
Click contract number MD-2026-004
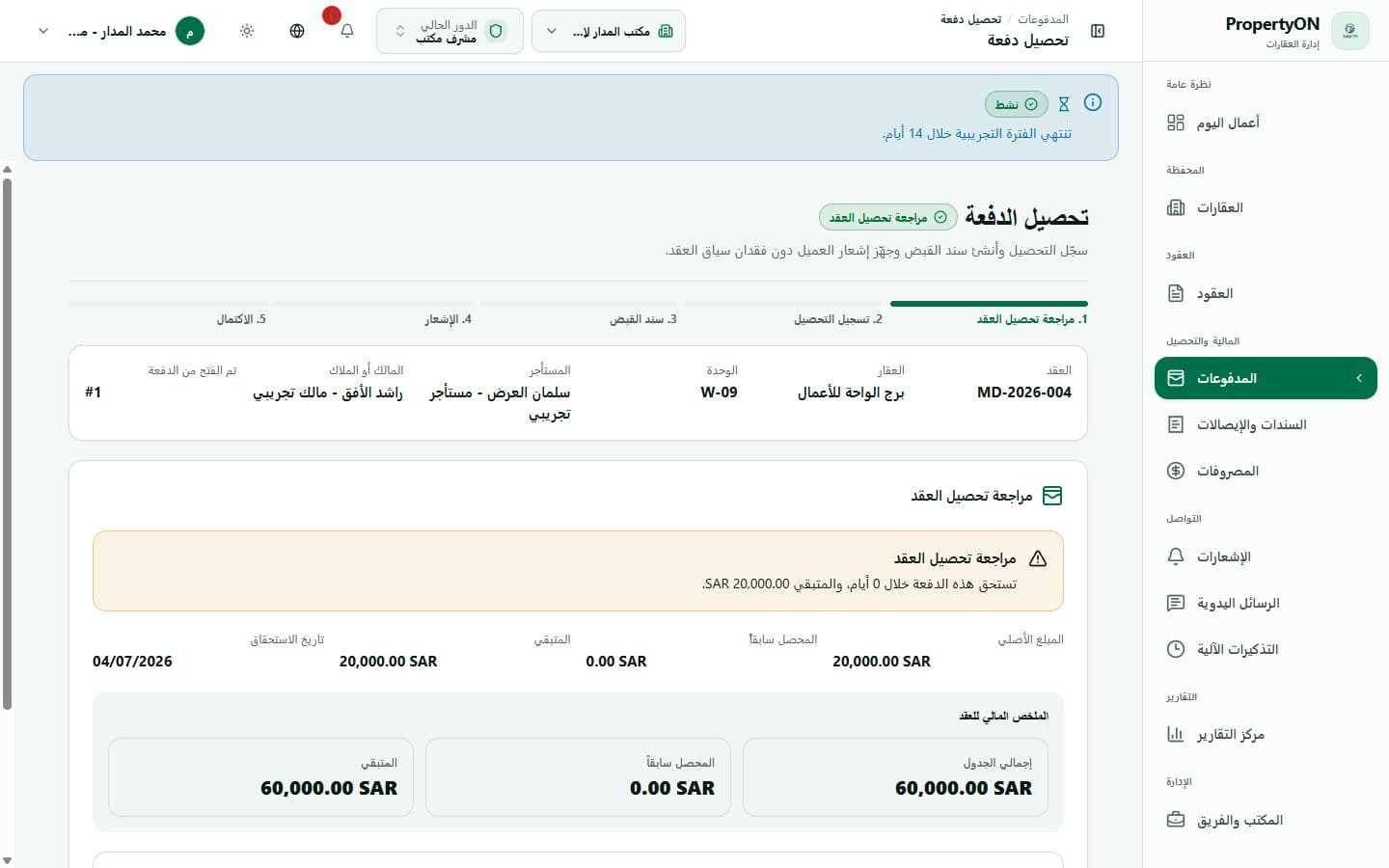(x=1024, y=393)
